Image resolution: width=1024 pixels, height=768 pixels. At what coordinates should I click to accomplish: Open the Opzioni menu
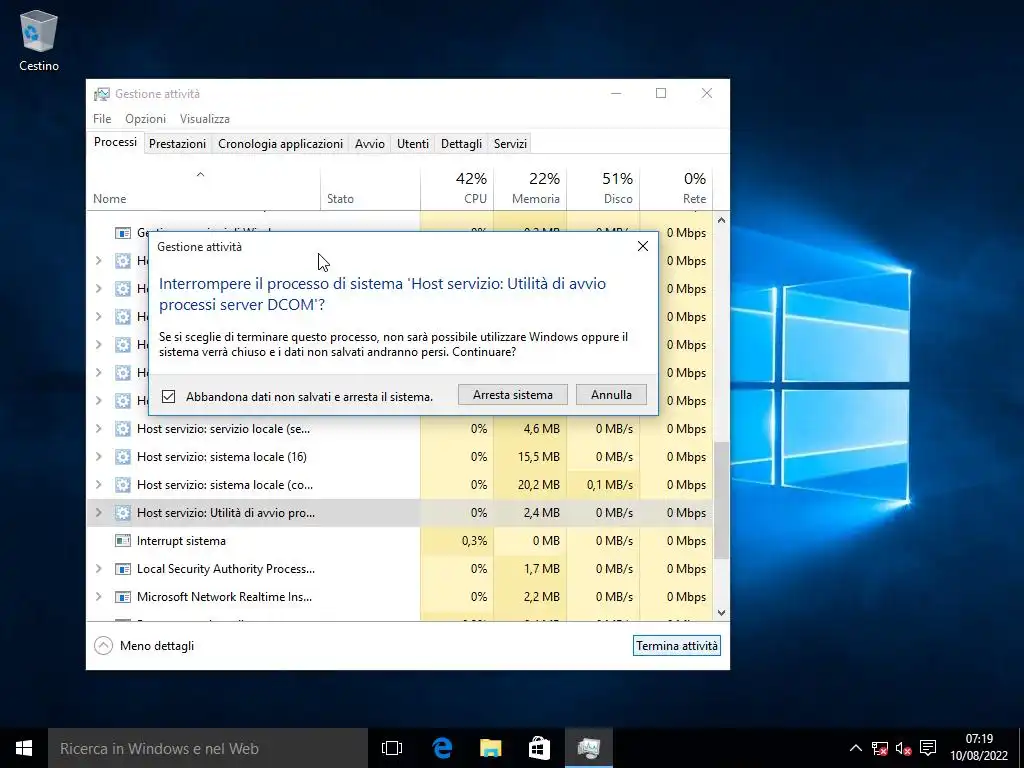pos(146,119)
